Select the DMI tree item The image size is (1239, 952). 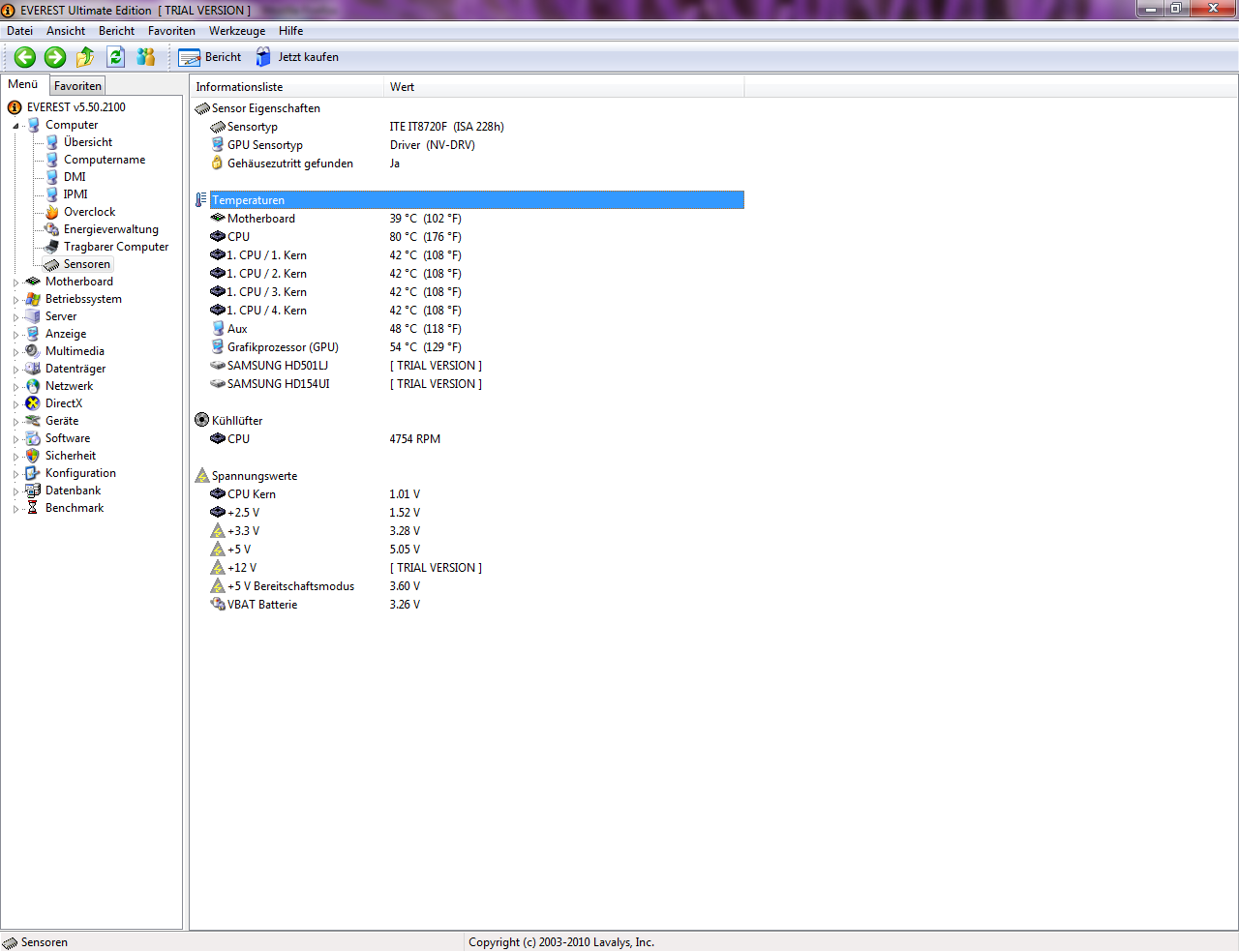tap(75, 177)
